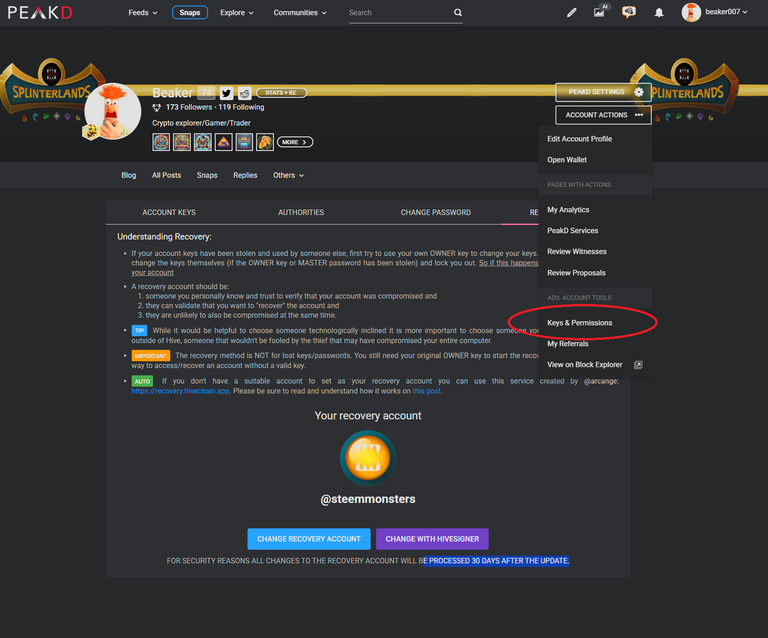The image size is (768, 638).
Task: Open the Communities dropdown
Action: [300, 13]
